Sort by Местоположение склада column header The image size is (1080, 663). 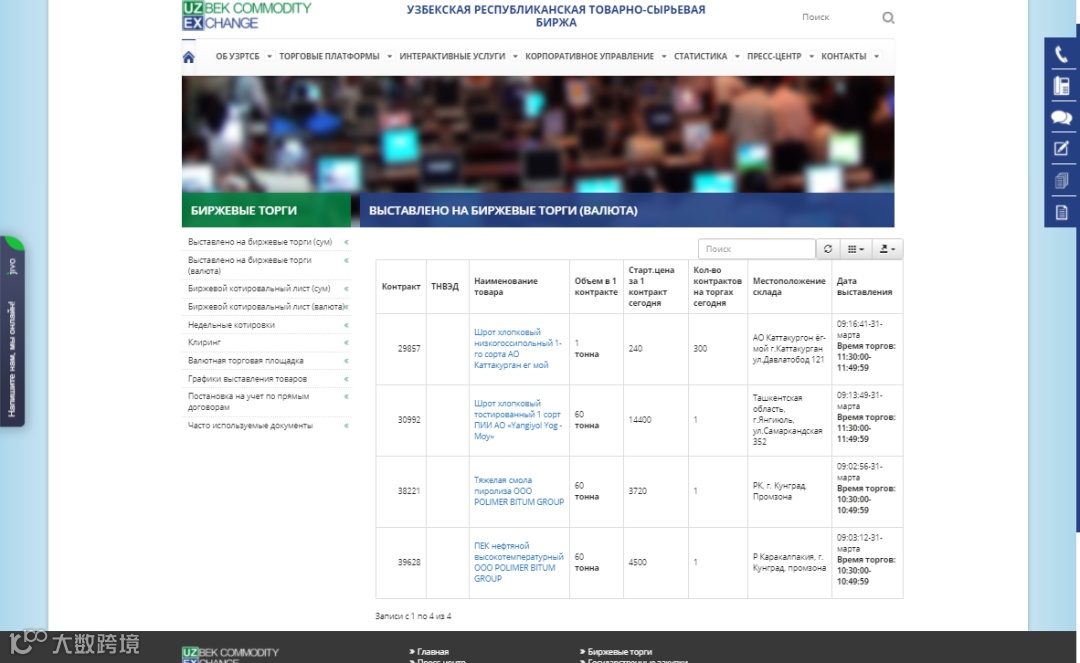[x=789, y=286]
